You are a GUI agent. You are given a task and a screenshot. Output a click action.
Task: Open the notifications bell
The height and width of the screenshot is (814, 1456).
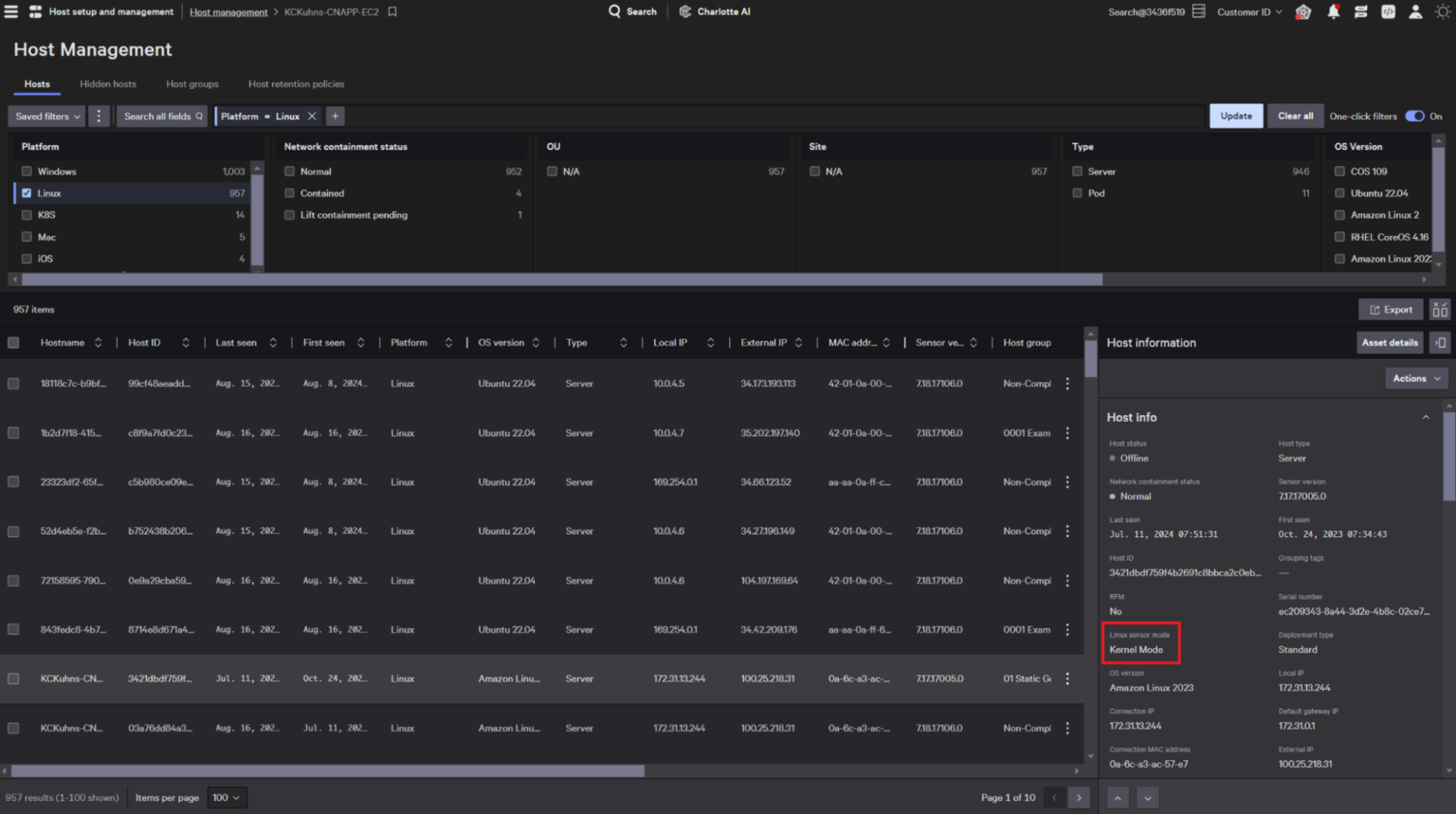(x=1333, y=11)
